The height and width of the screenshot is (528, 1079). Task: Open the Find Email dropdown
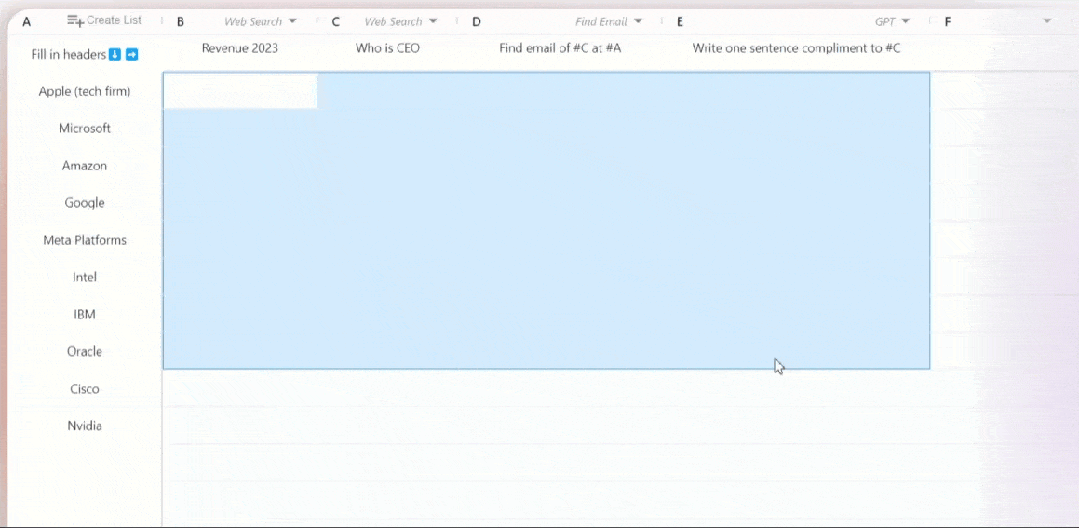click(x=608, y=21)
